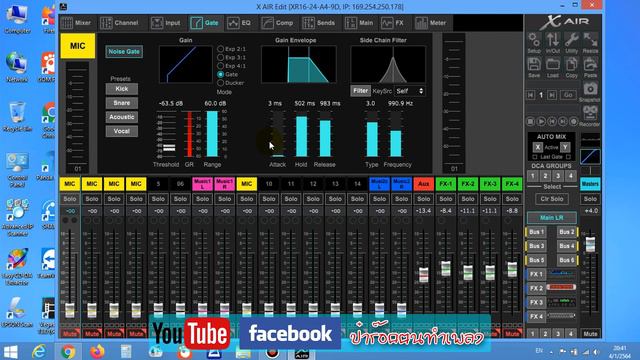Select Bus 4 sends layer
Viewport: 640px width, 360px height.
[567, 246]
